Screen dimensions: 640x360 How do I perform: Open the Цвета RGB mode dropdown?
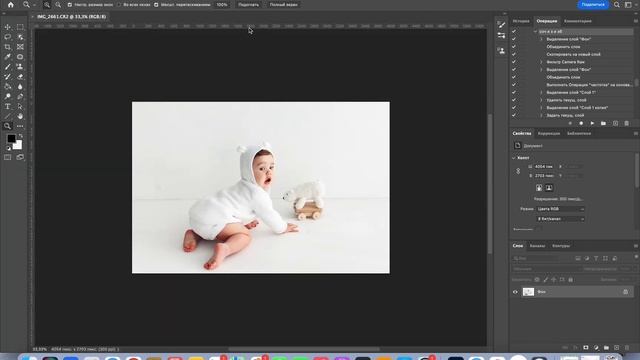click(x=560, y=209)
